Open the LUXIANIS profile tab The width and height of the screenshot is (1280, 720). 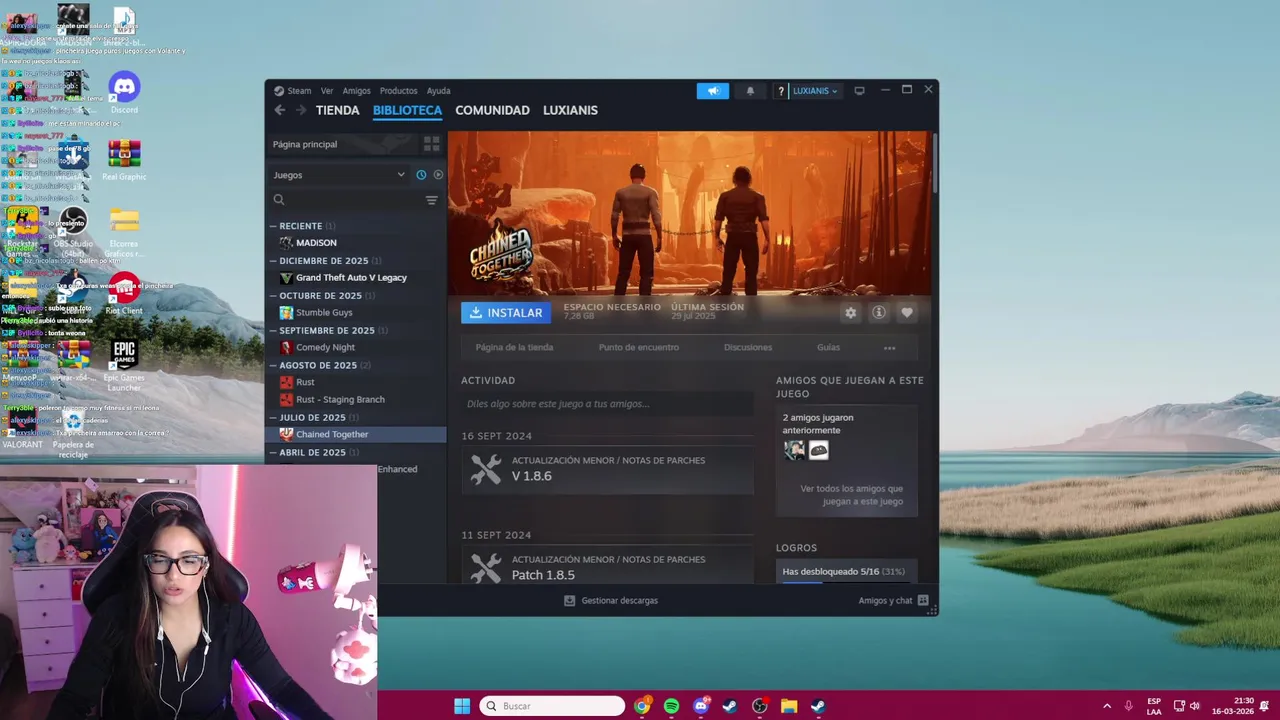point(570,110)
